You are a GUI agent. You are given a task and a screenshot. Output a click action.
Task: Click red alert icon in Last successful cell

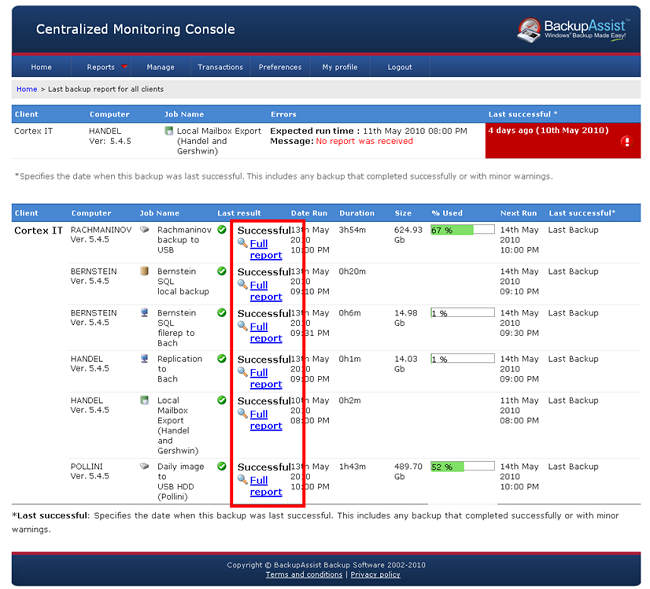coord(626,142)
